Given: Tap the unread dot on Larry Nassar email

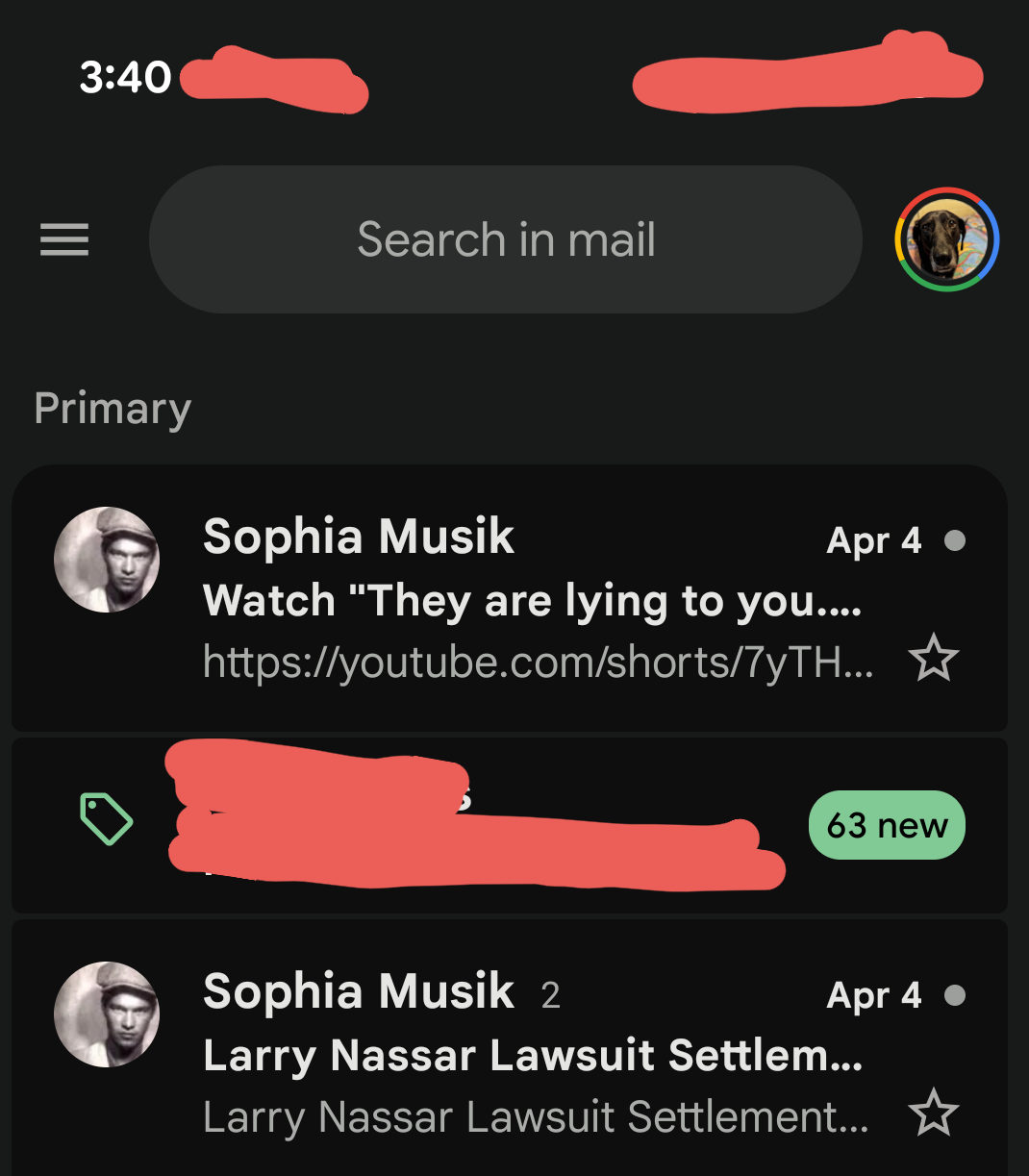Looking at the screenshot, I should point(955,995).
